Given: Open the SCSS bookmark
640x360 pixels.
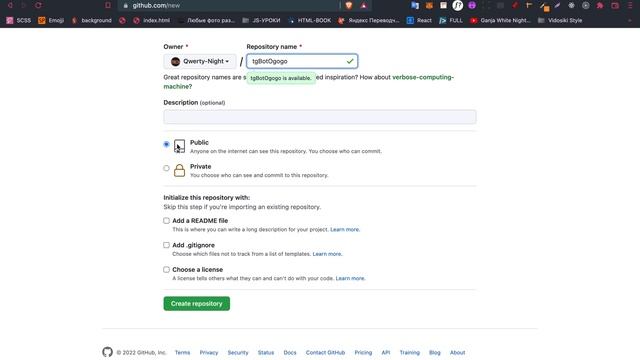Looking at the screenshot, I should point(19,20).
